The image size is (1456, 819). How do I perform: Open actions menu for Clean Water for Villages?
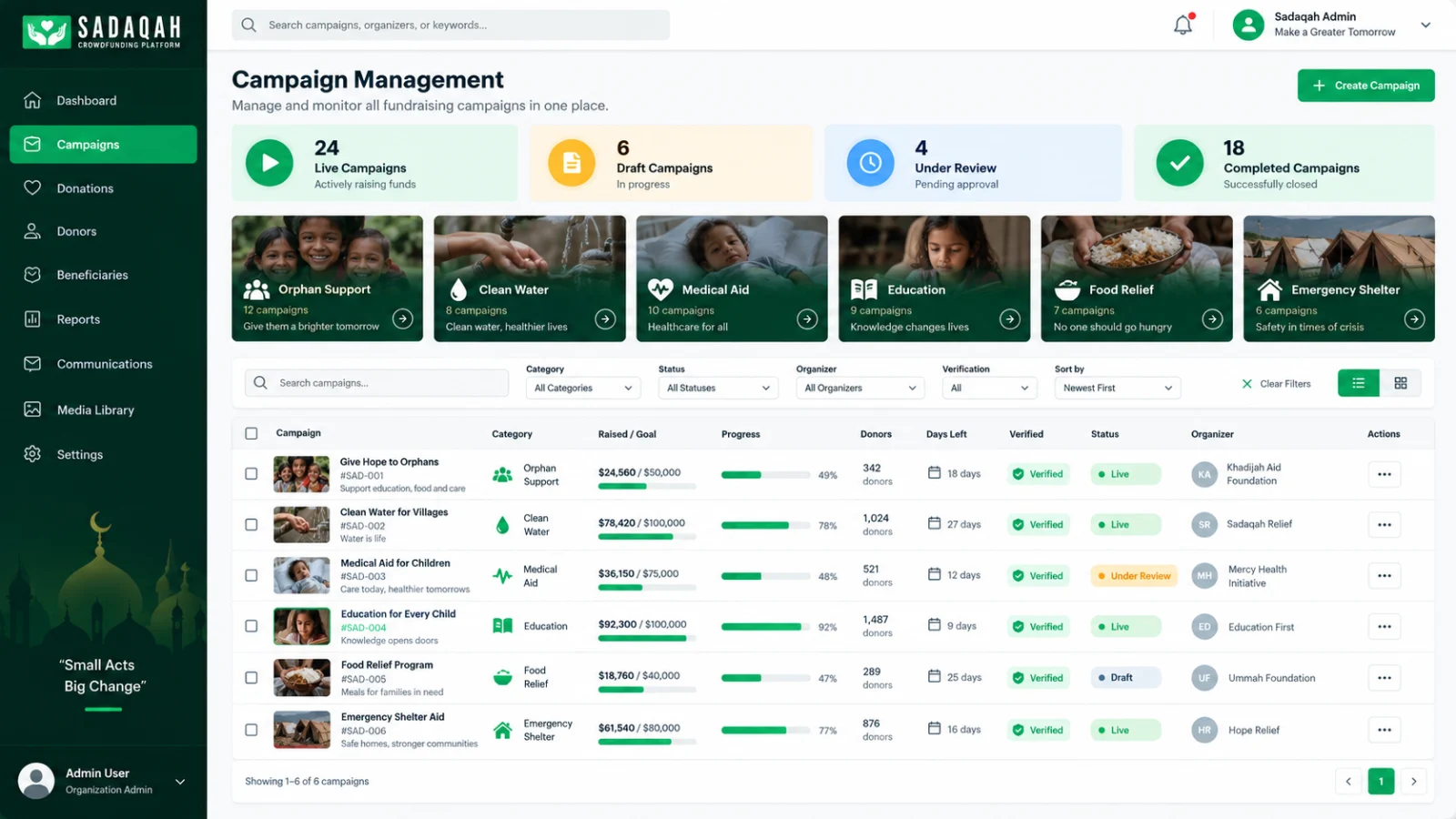click(x=1384, y=524)
